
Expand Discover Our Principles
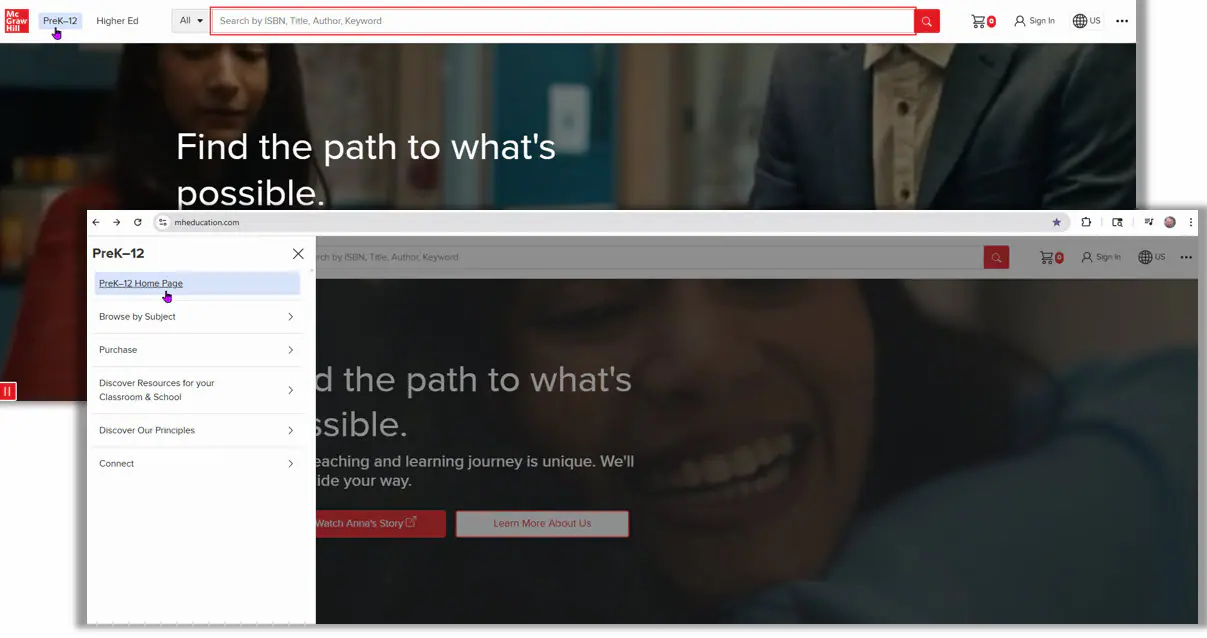tap(196, 430)
